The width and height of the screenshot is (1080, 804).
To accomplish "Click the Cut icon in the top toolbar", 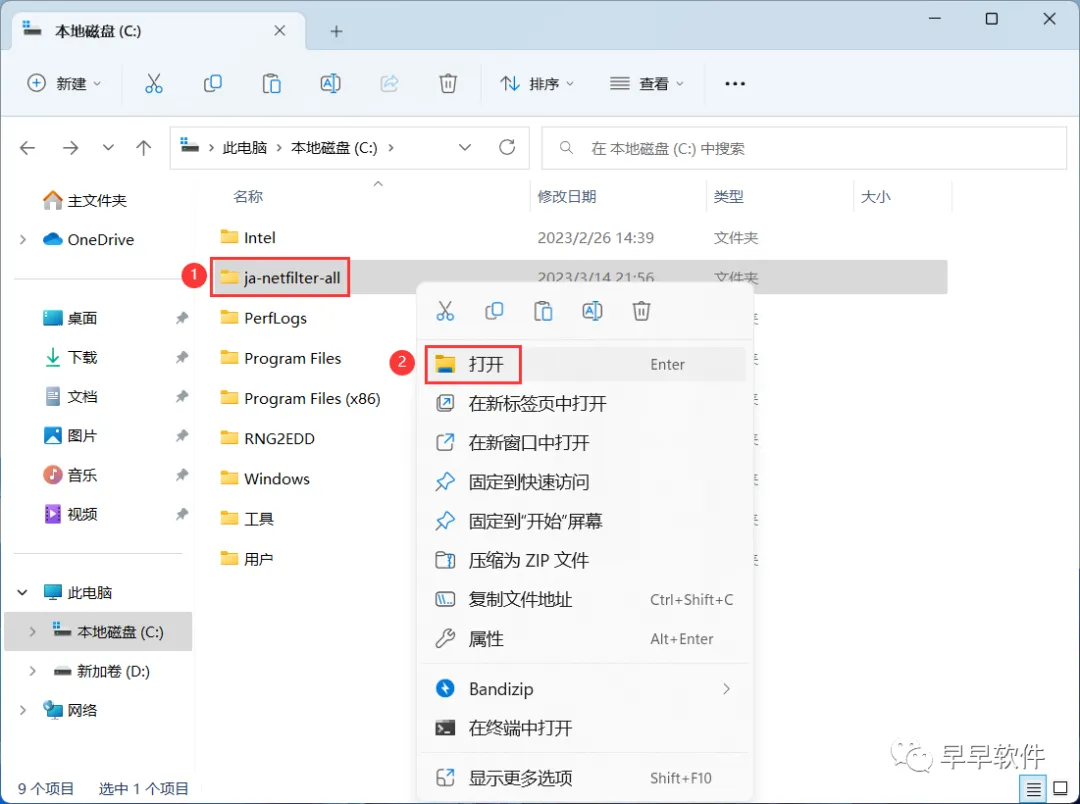I will [x=154, y=84].
